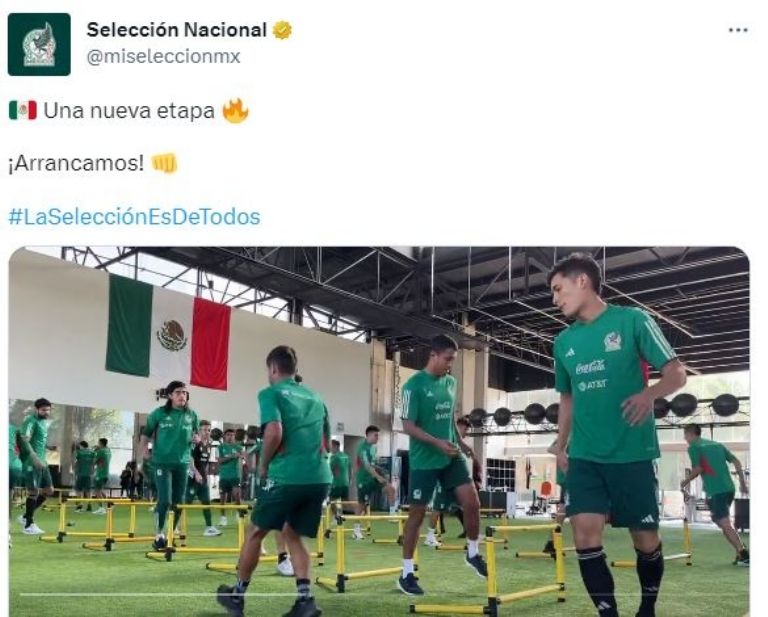
Task: Open the Selección Nacional profile avatar
Action: pyautogui.click(x=39, y=44)
